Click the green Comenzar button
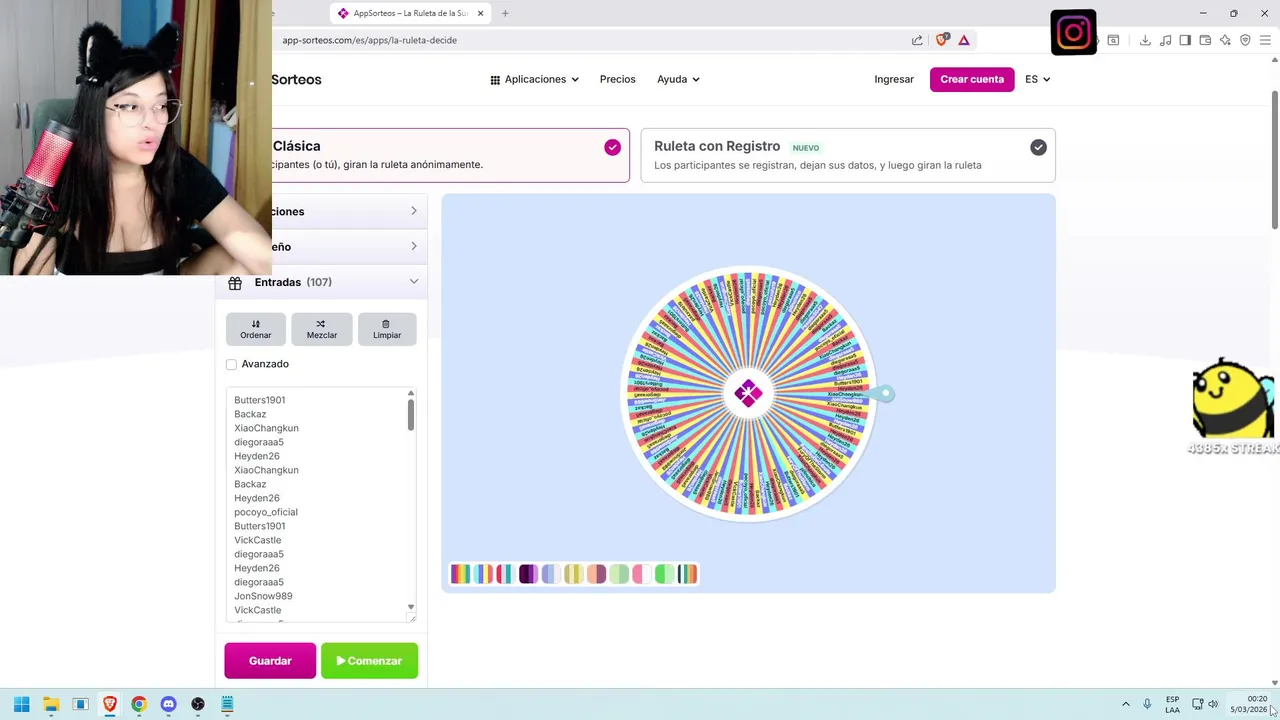Viewport: 1280px width, 720px height. tap(369, 661)
